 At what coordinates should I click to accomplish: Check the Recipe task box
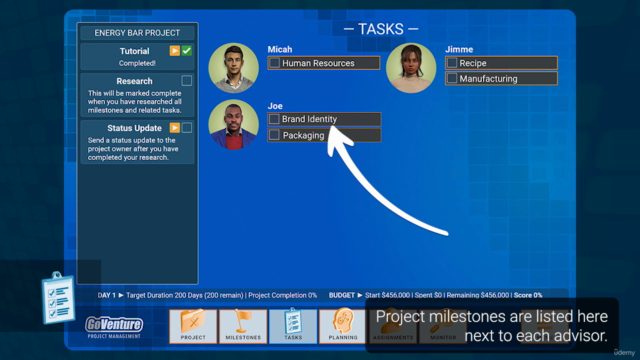(452, 63)
